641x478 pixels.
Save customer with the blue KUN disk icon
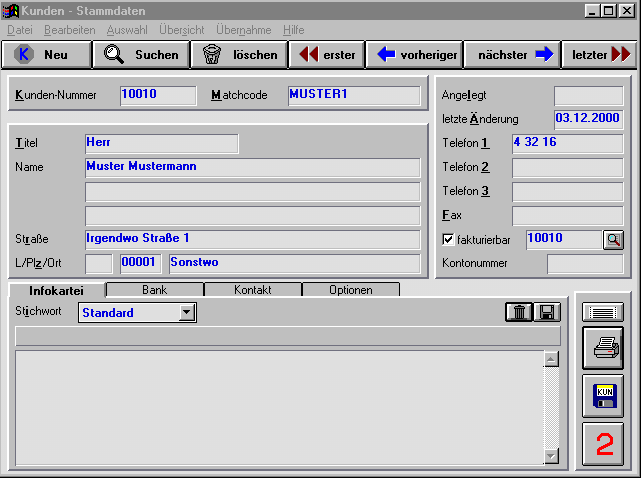(603, 395)
